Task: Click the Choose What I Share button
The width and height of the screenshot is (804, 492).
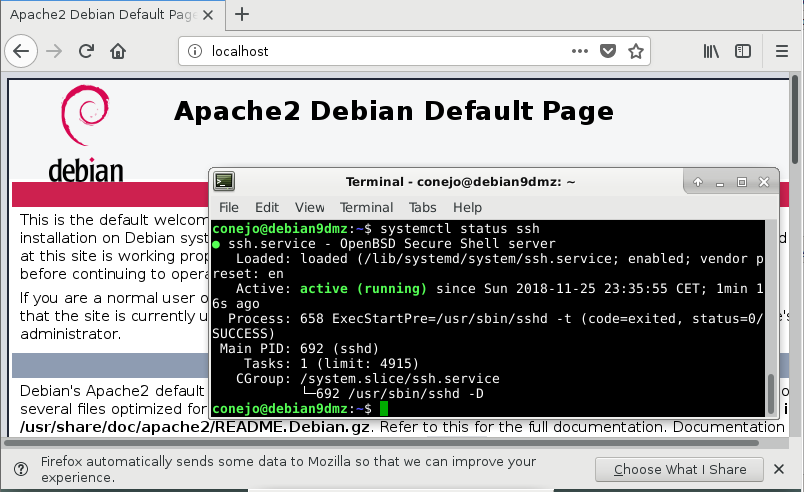Action: pyautogui.click(x=680, y=469)
